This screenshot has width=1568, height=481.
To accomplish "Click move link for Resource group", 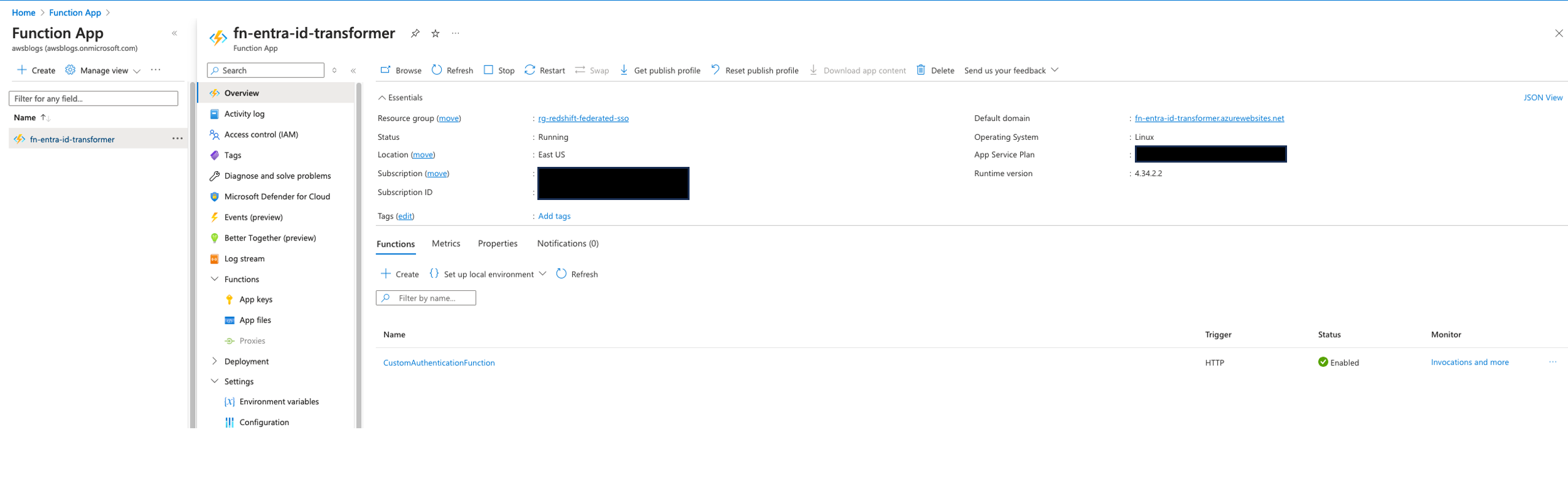I will [449, 118].
